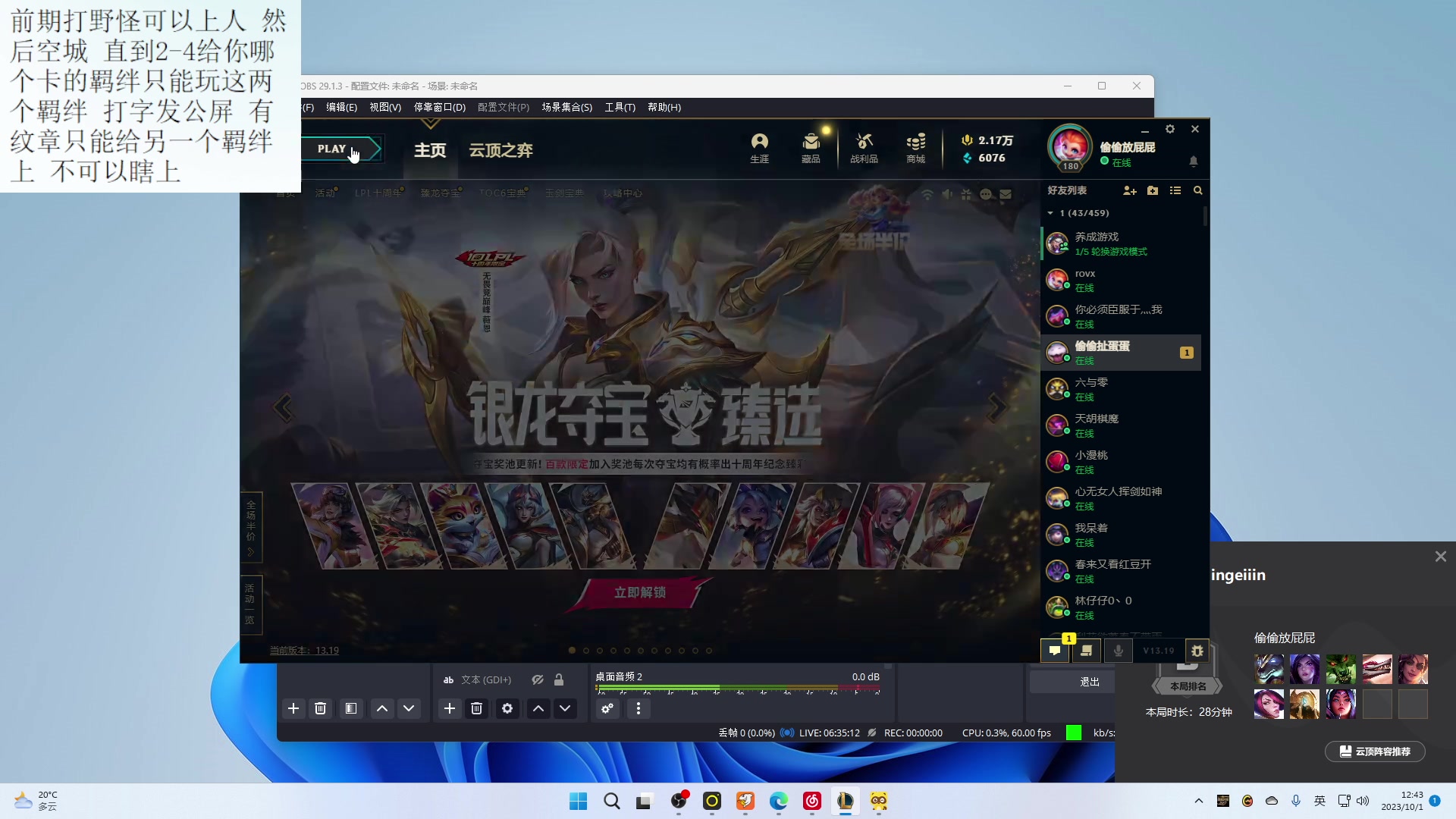Open 帮助(H) menu in OBS

664,108
